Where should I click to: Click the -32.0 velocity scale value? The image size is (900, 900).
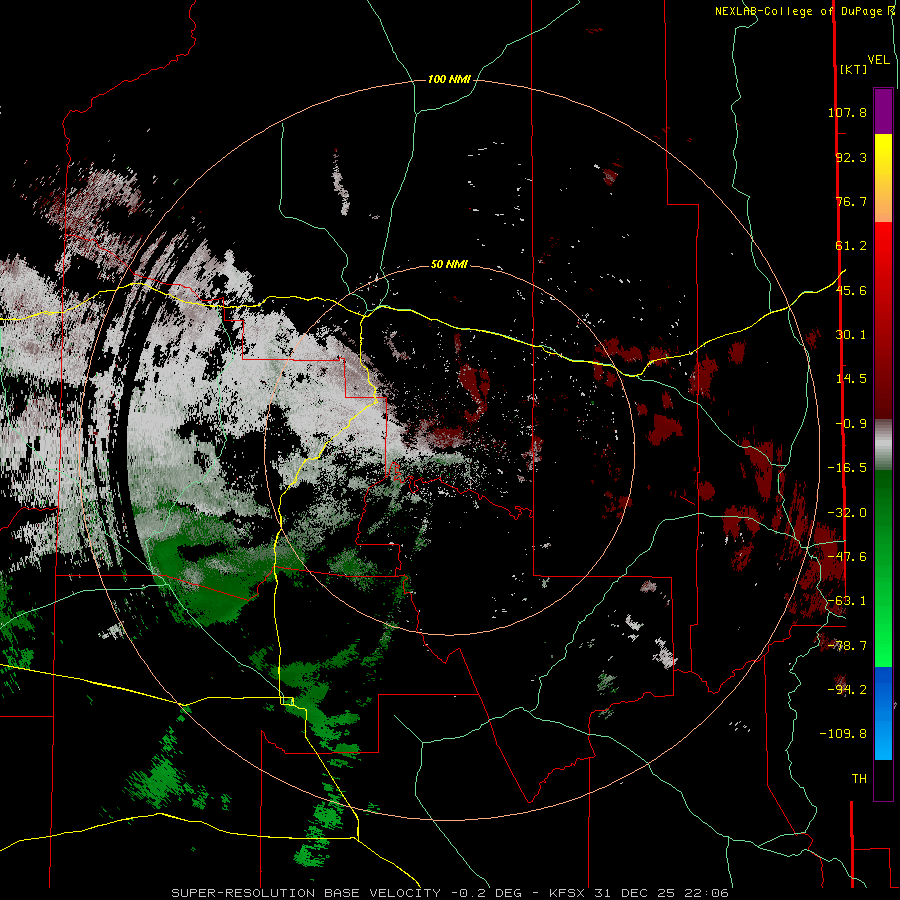(847, 513)
